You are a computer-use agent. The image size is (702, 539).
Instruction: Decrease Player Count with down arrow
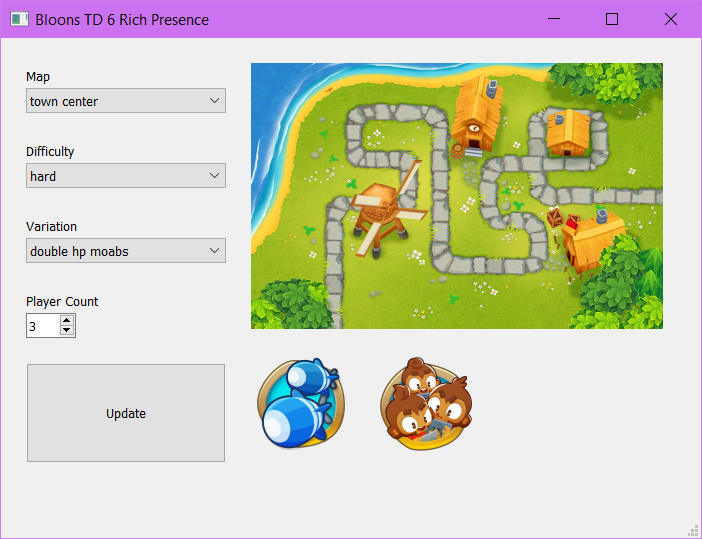67,330
